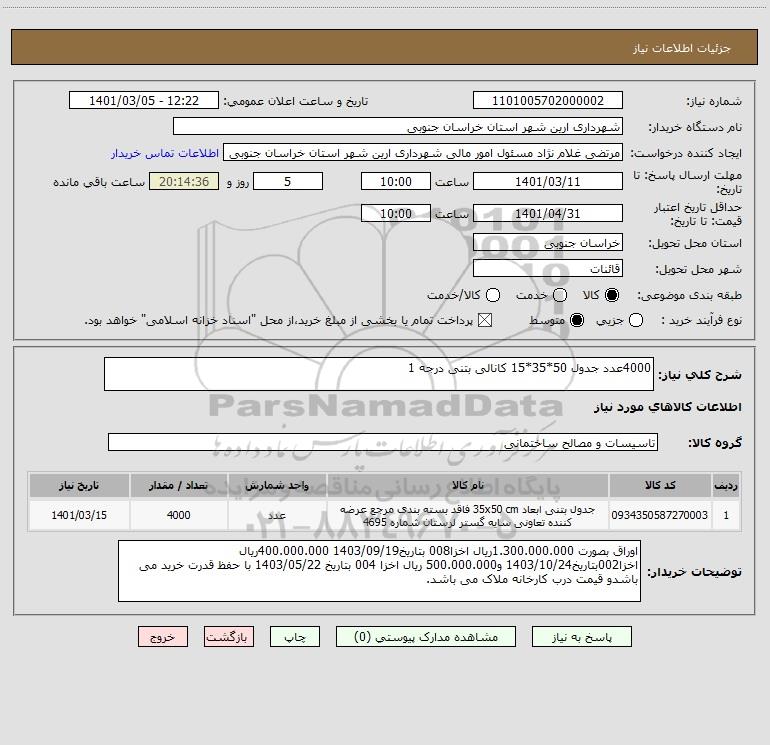770x745 pixels.
Task: Open اطلاعات تماس خریدار link
Action: [x=165, y=153]
